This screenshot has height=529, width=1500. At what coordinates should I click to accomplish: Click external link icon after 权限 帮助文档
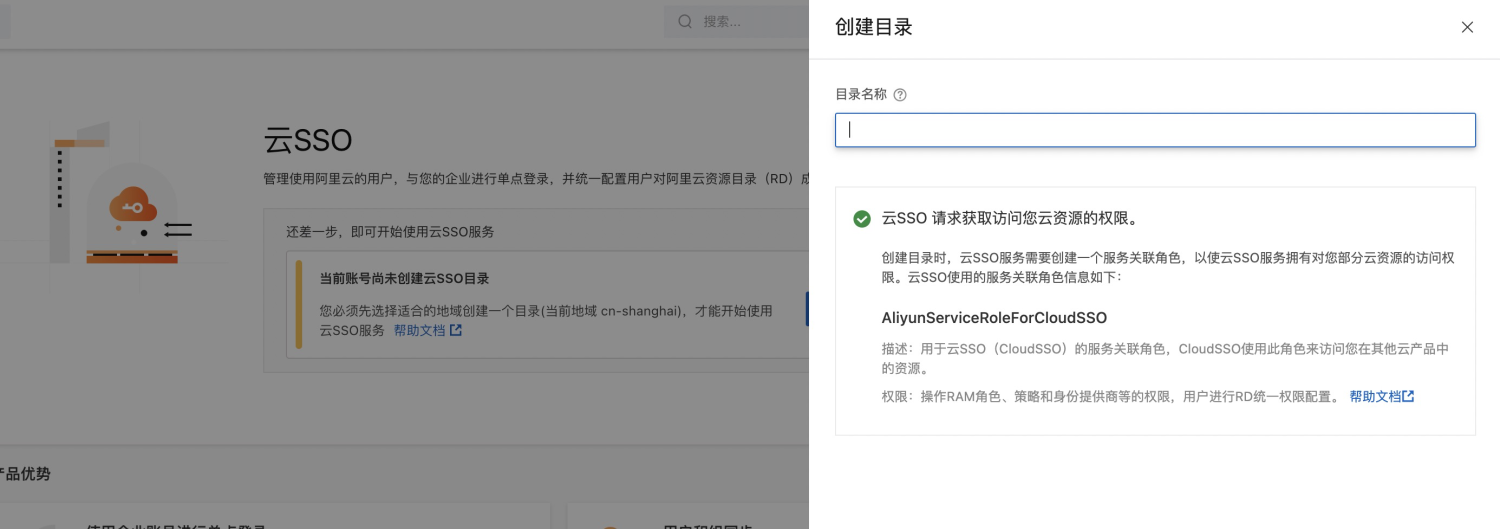1408,396
